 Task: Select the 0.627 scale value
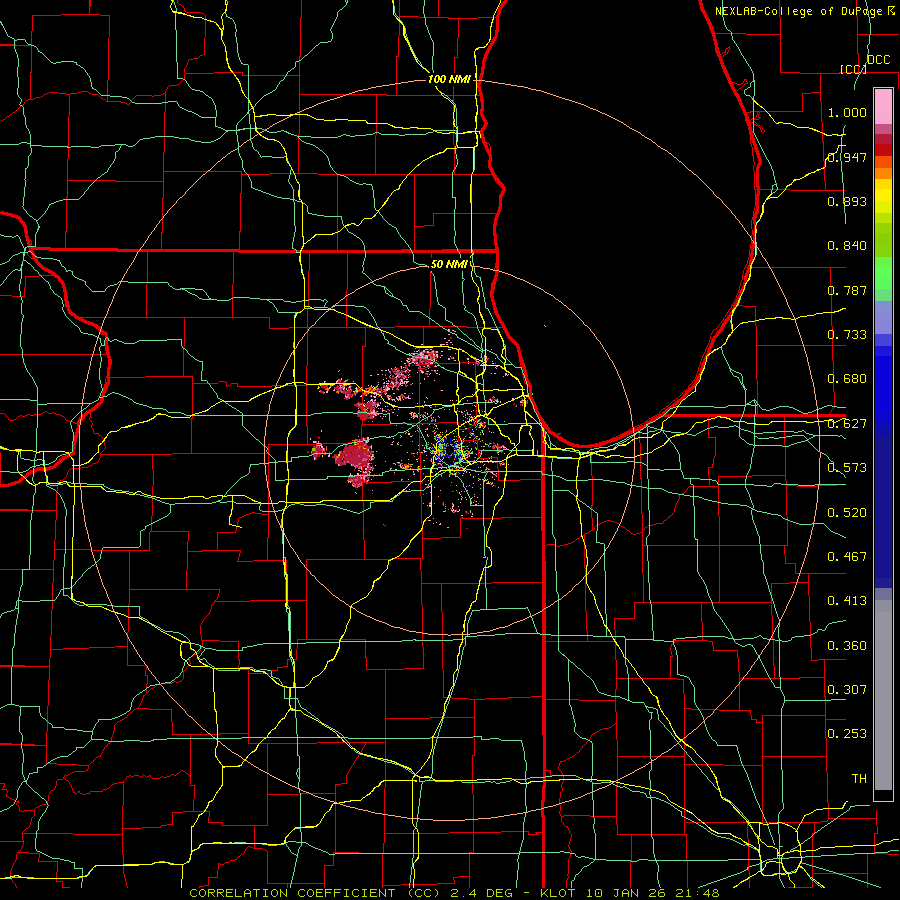point(847,424)
